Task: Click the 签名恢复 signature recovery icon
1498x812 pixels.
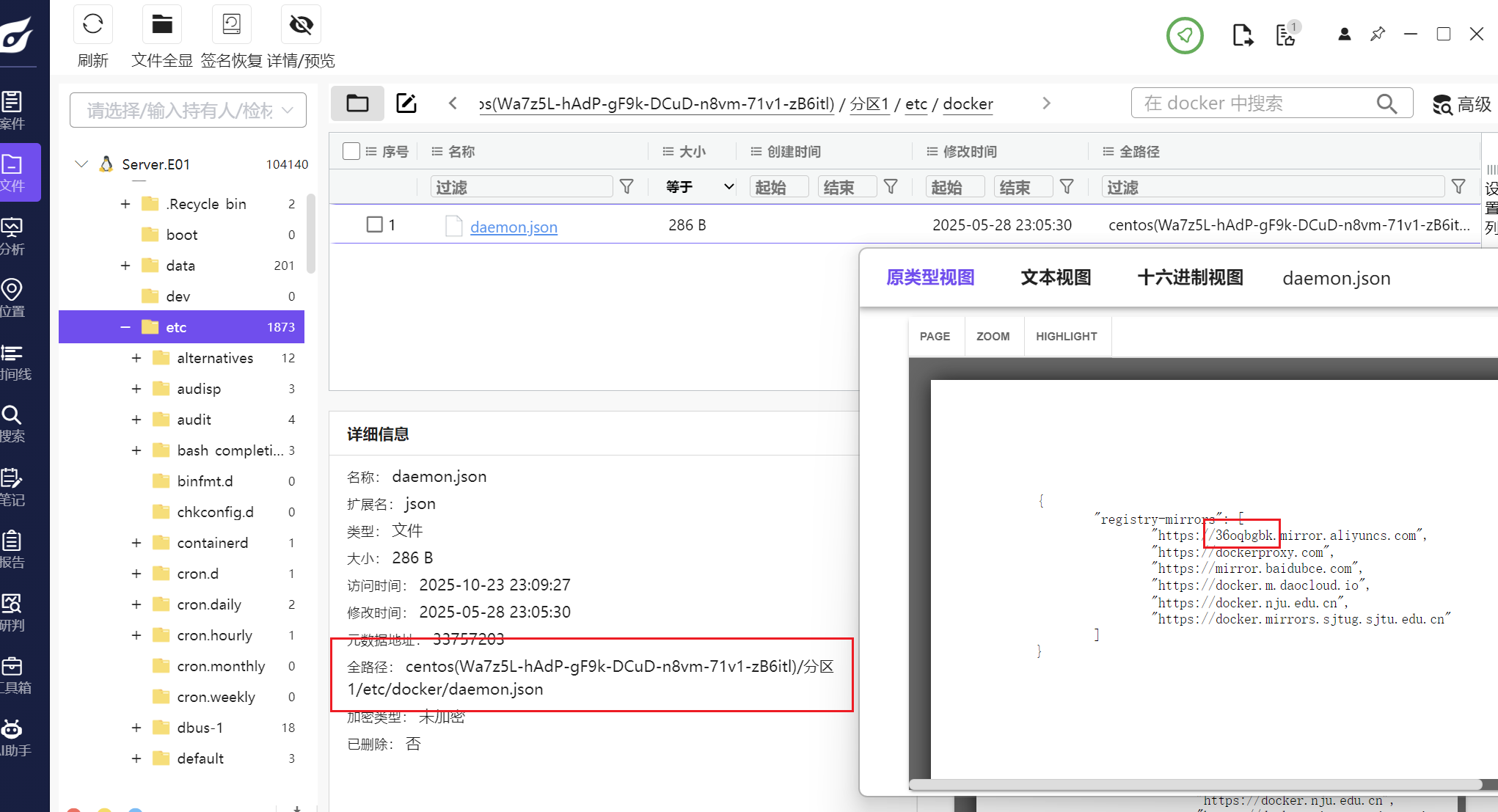Action: click(231, 24)
